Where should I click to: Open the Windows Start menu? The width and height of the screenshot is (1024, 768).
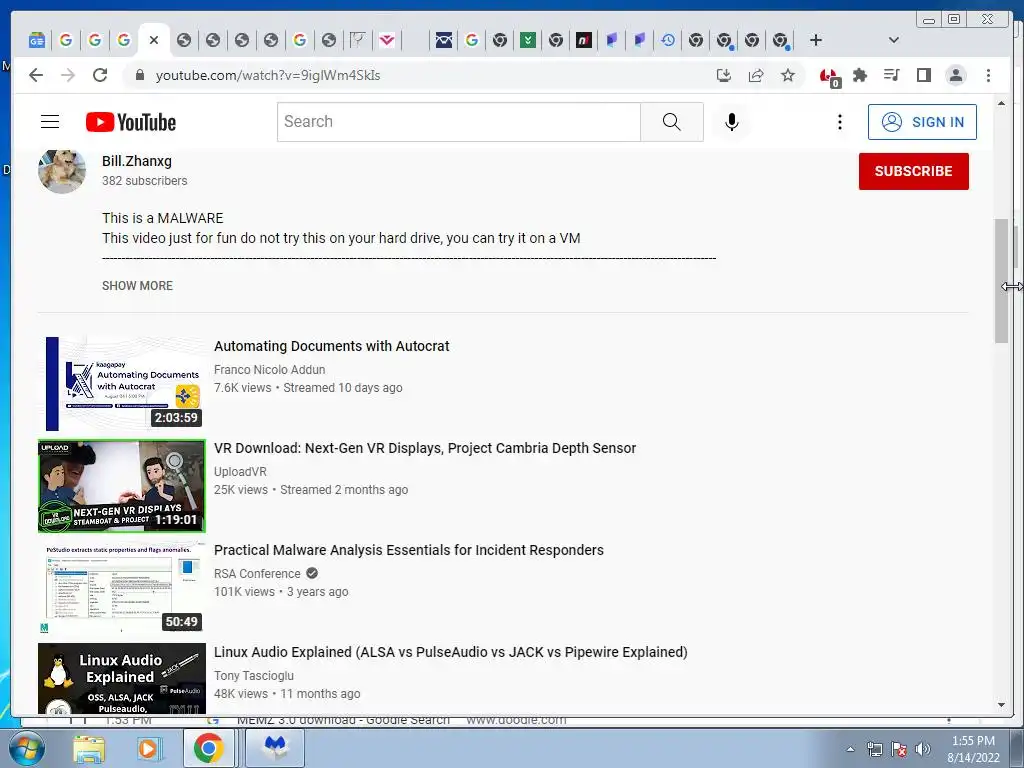tap(27, 749)
